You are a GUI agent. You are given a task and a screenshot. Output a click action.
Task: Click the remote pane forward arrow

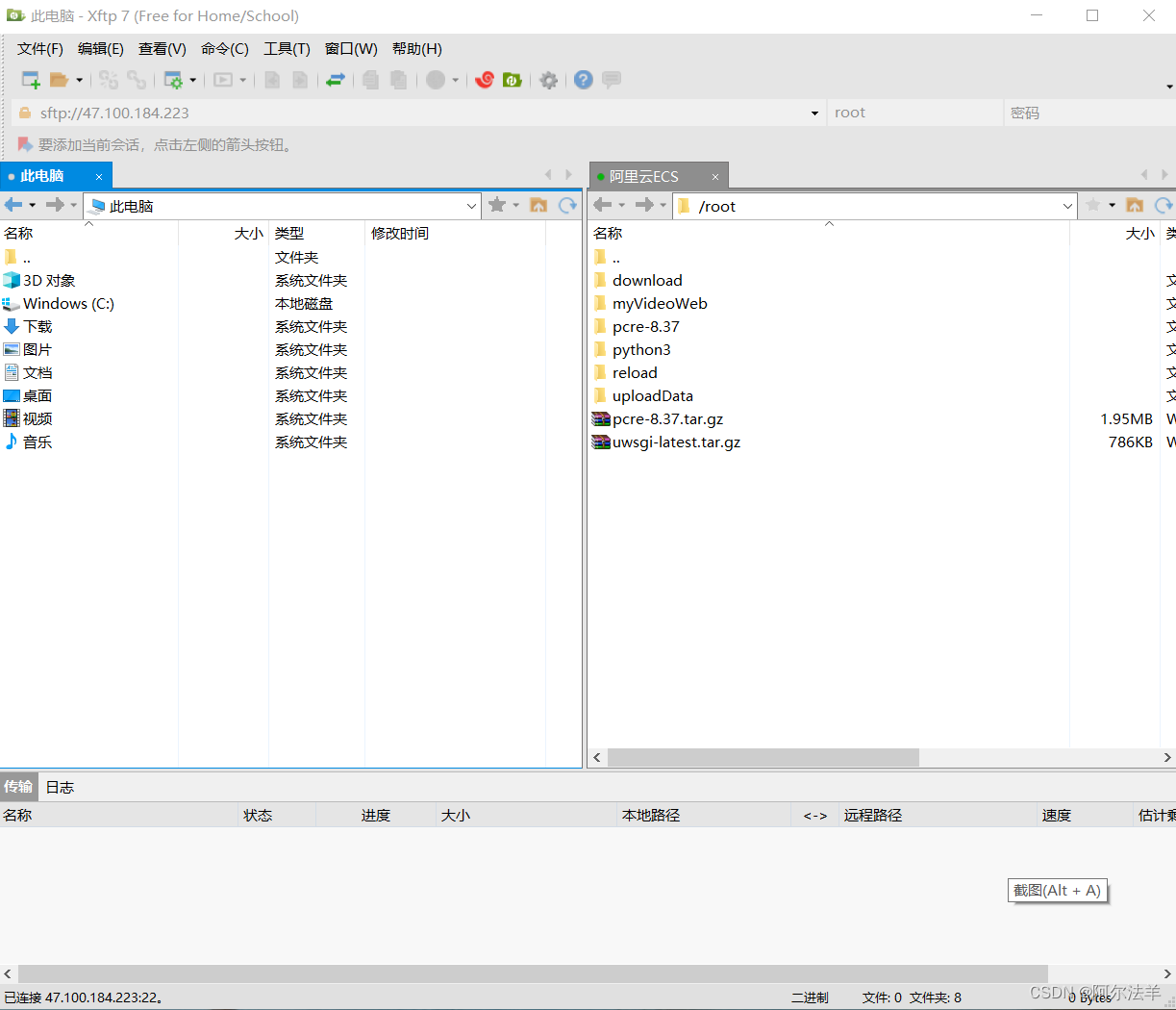click(644, 205)
